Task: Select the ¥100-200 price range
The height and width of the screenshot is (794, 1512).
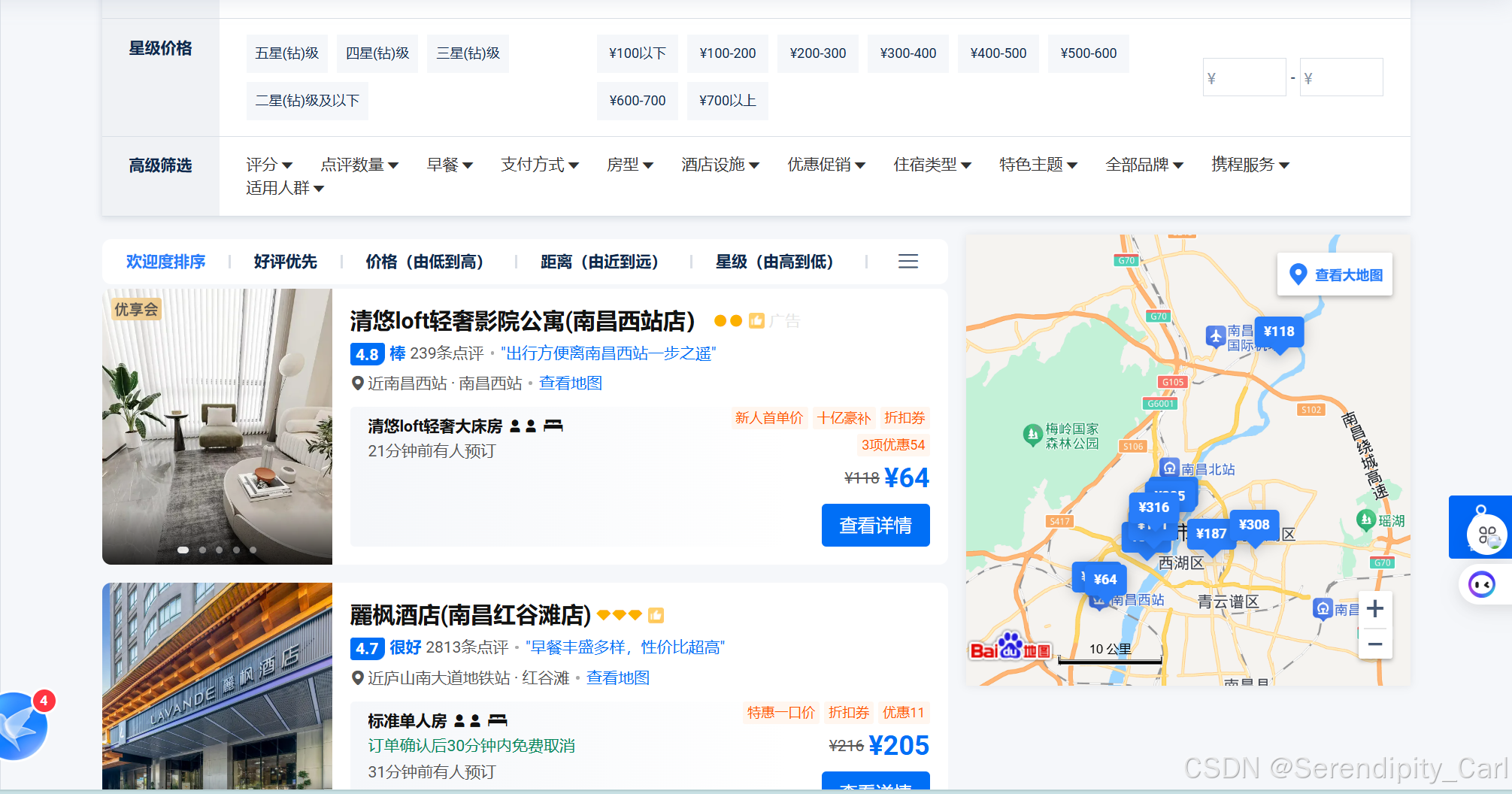Action: tap(728, 53)
